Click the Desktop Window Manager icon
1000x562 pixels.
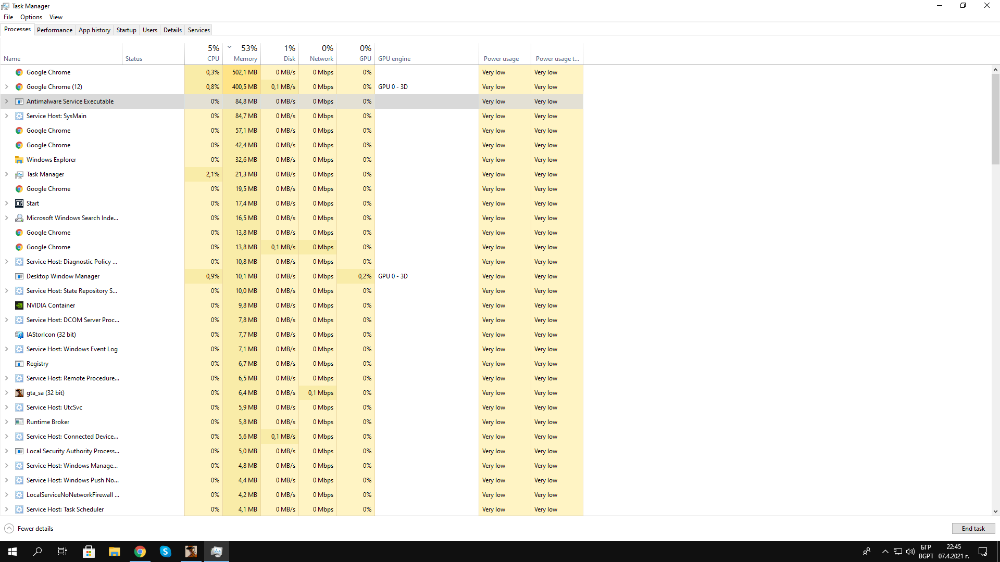[19, 276]
